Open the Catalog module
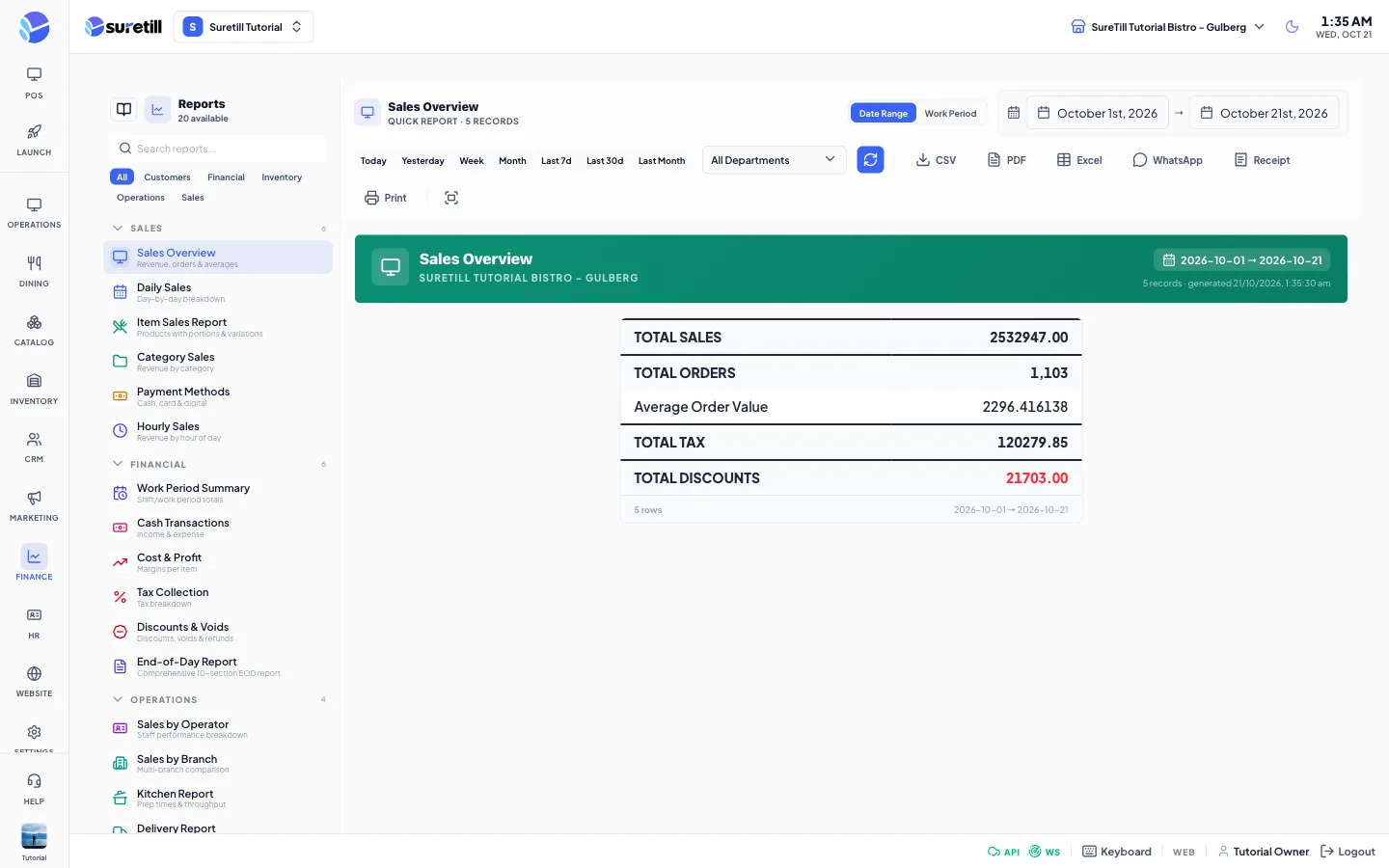Screen dimensions: 1389x868 coord(34,330)
